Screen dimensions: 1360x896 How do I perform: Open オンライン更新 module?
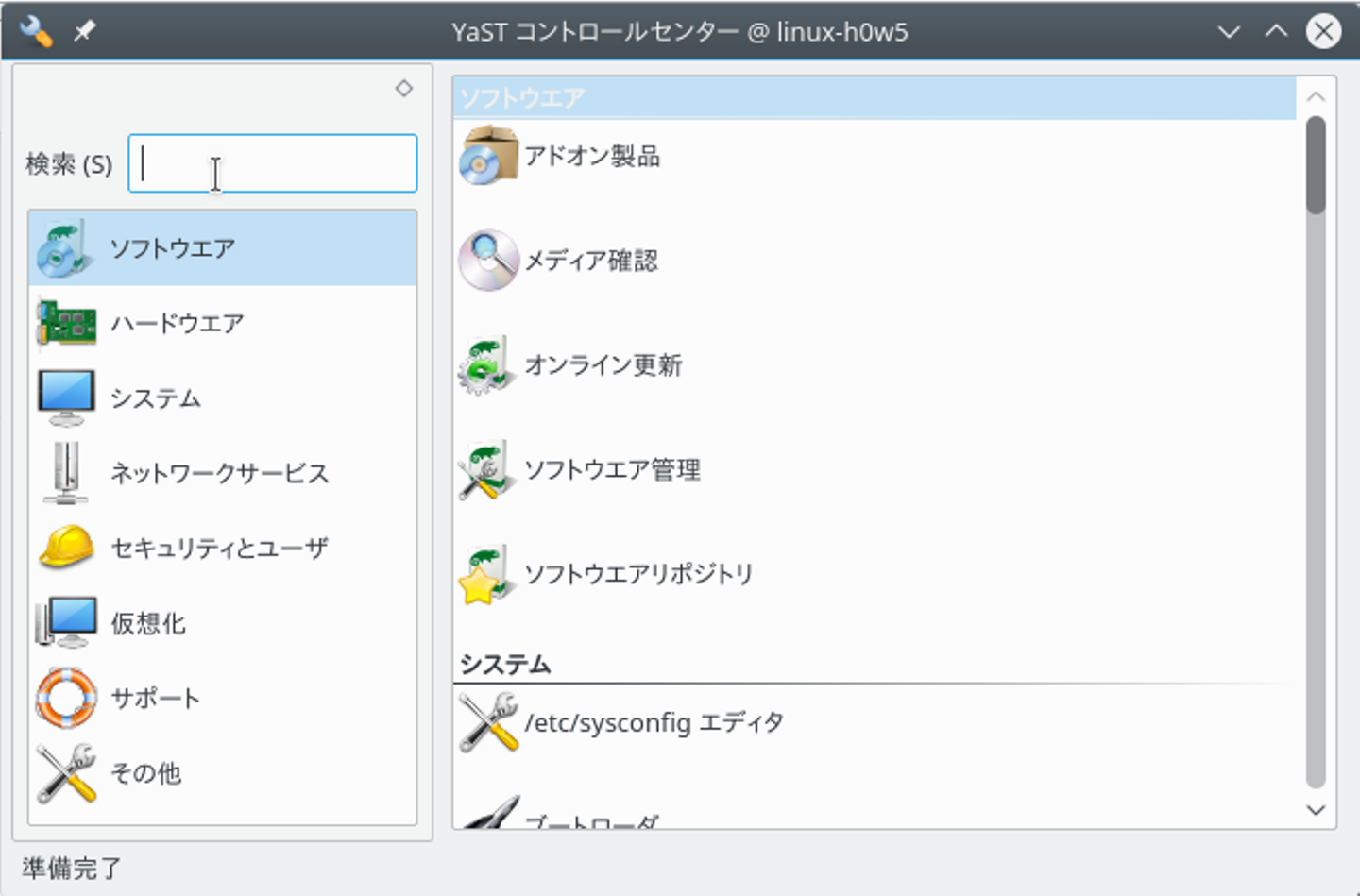pos(603,365)
